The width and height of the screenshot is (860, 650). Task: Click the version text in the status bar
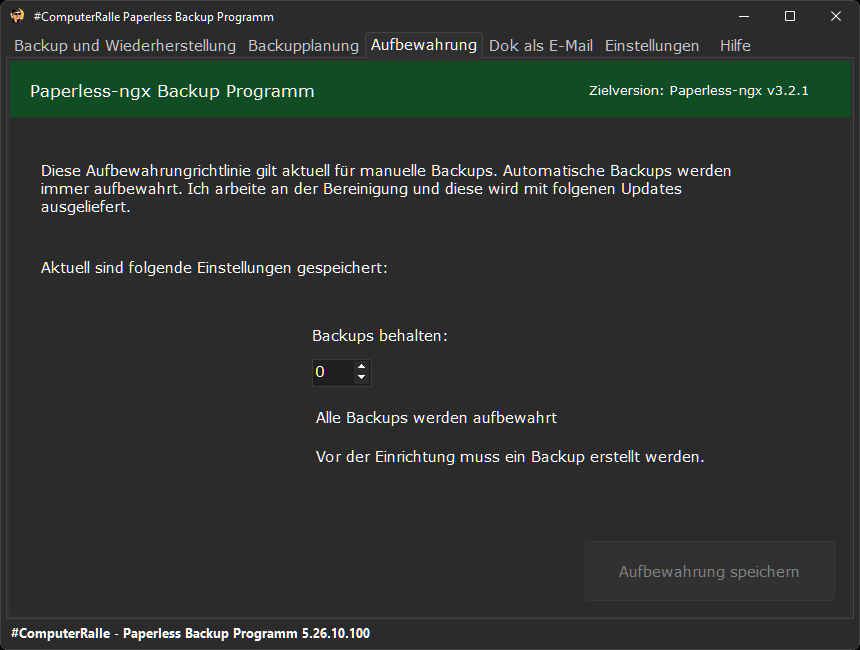[x=190, y=634]
